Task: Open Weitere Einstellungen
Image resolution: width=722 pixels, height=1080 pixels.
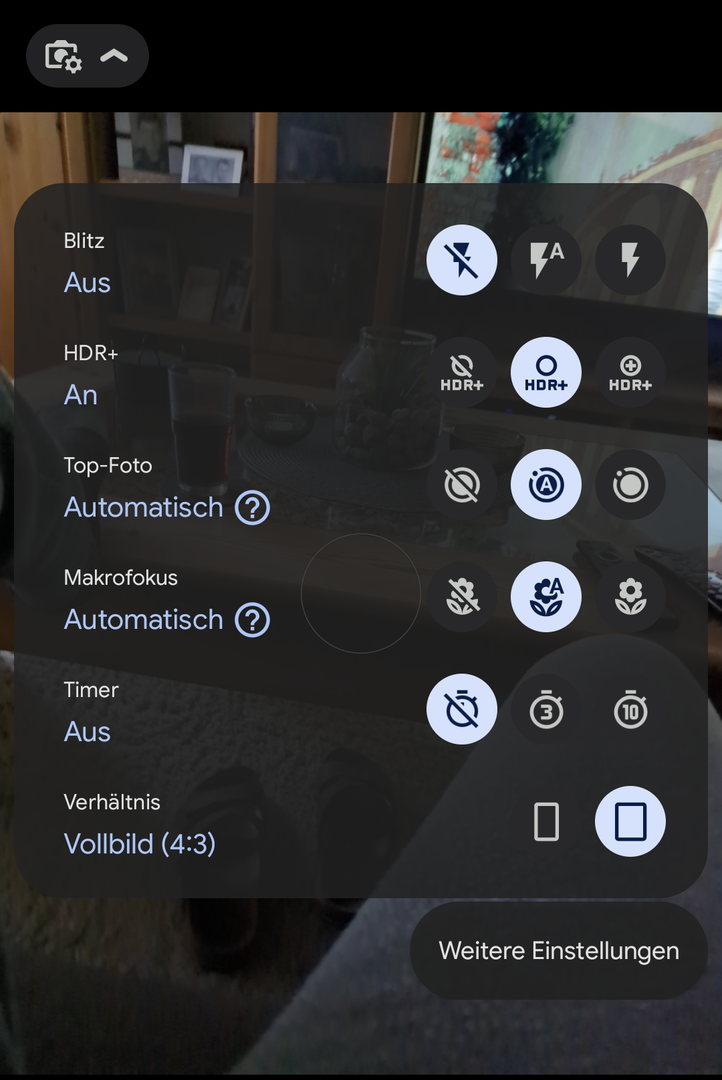Action: point(559,951)
